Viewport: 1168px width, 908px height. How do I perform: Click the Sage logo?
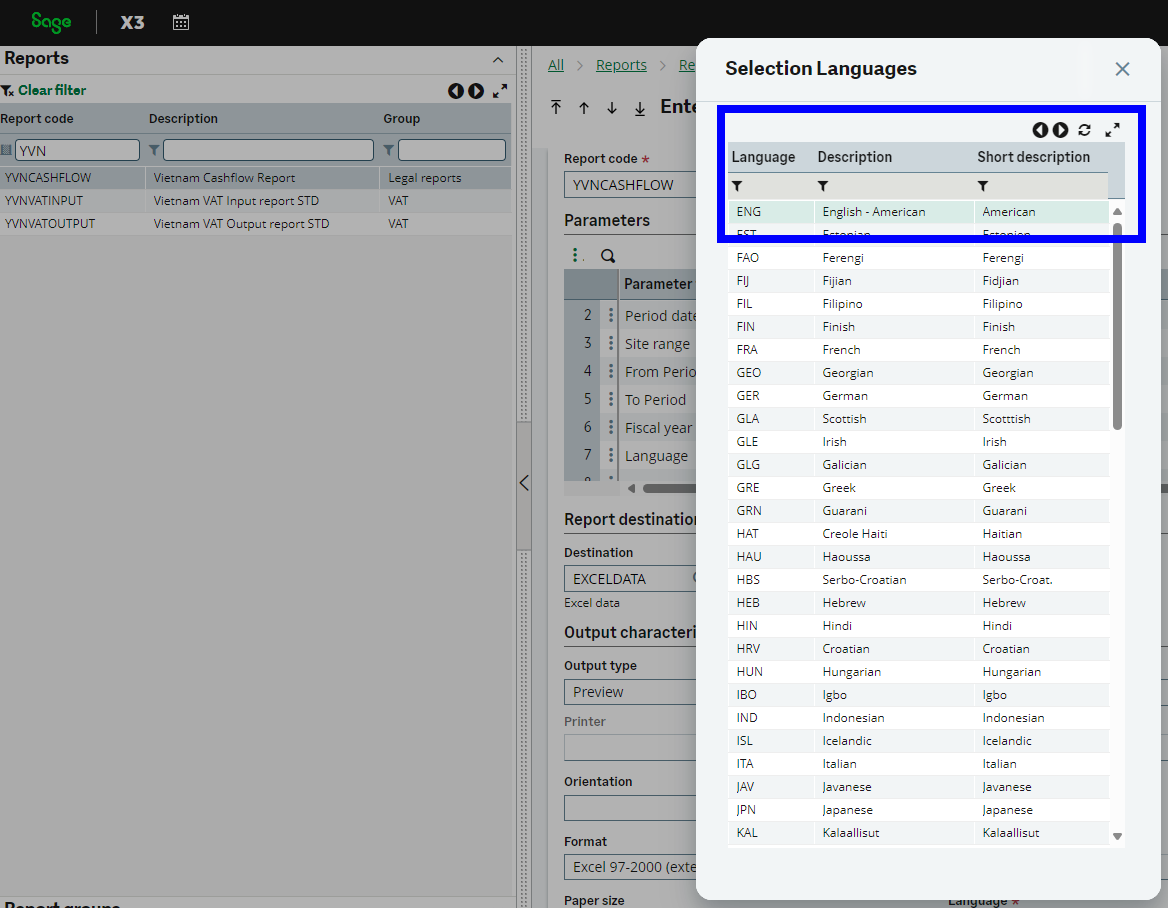(x=51, y=22)
